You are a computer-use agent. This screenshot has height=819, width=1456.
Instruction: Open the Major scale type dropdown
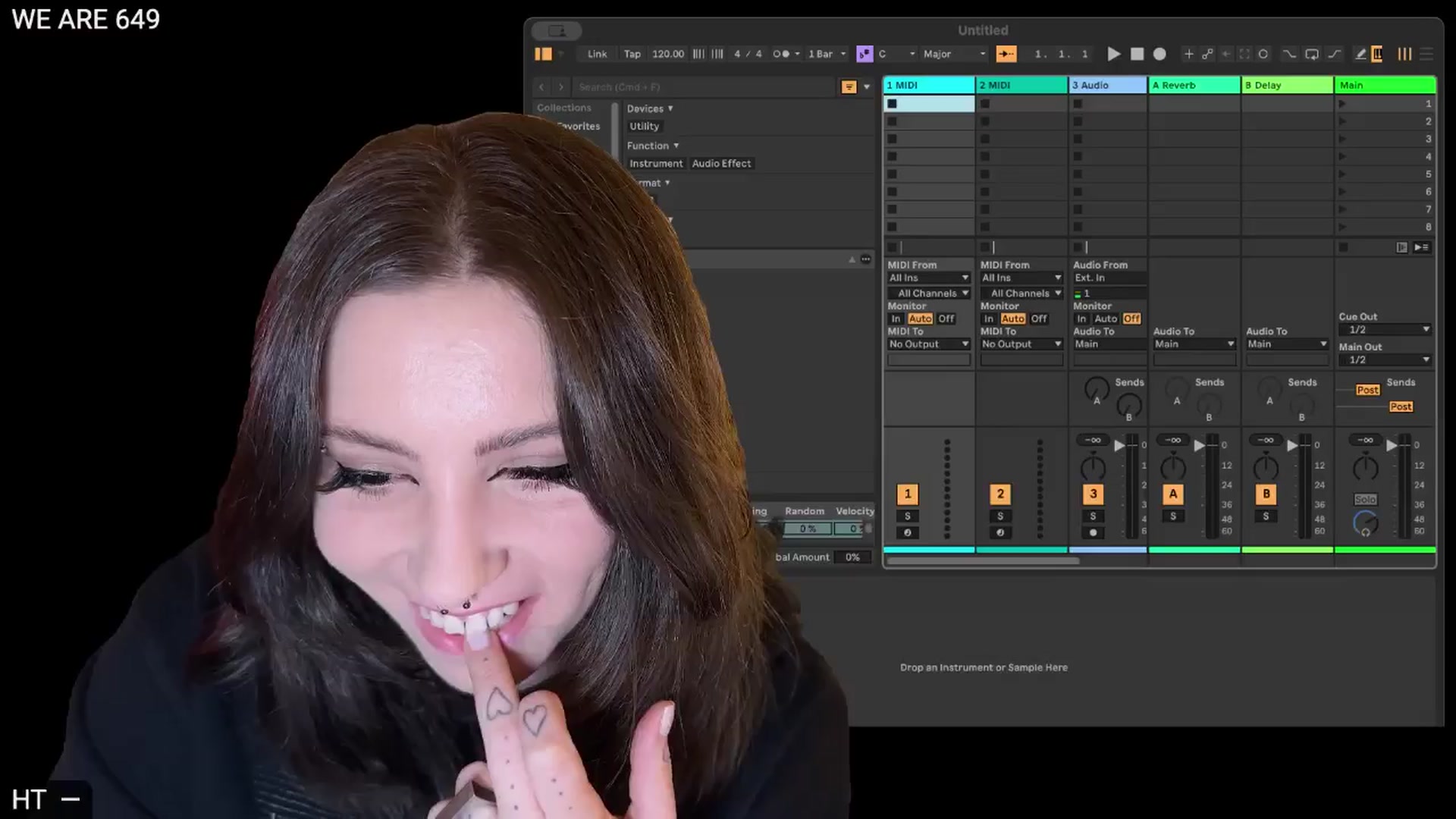(x=954, y=54)
